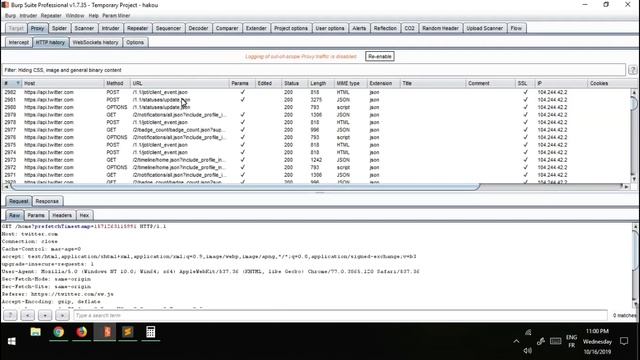640x360 pixels.
Task: Sort the table by Method column
Action: coord(117,83)
